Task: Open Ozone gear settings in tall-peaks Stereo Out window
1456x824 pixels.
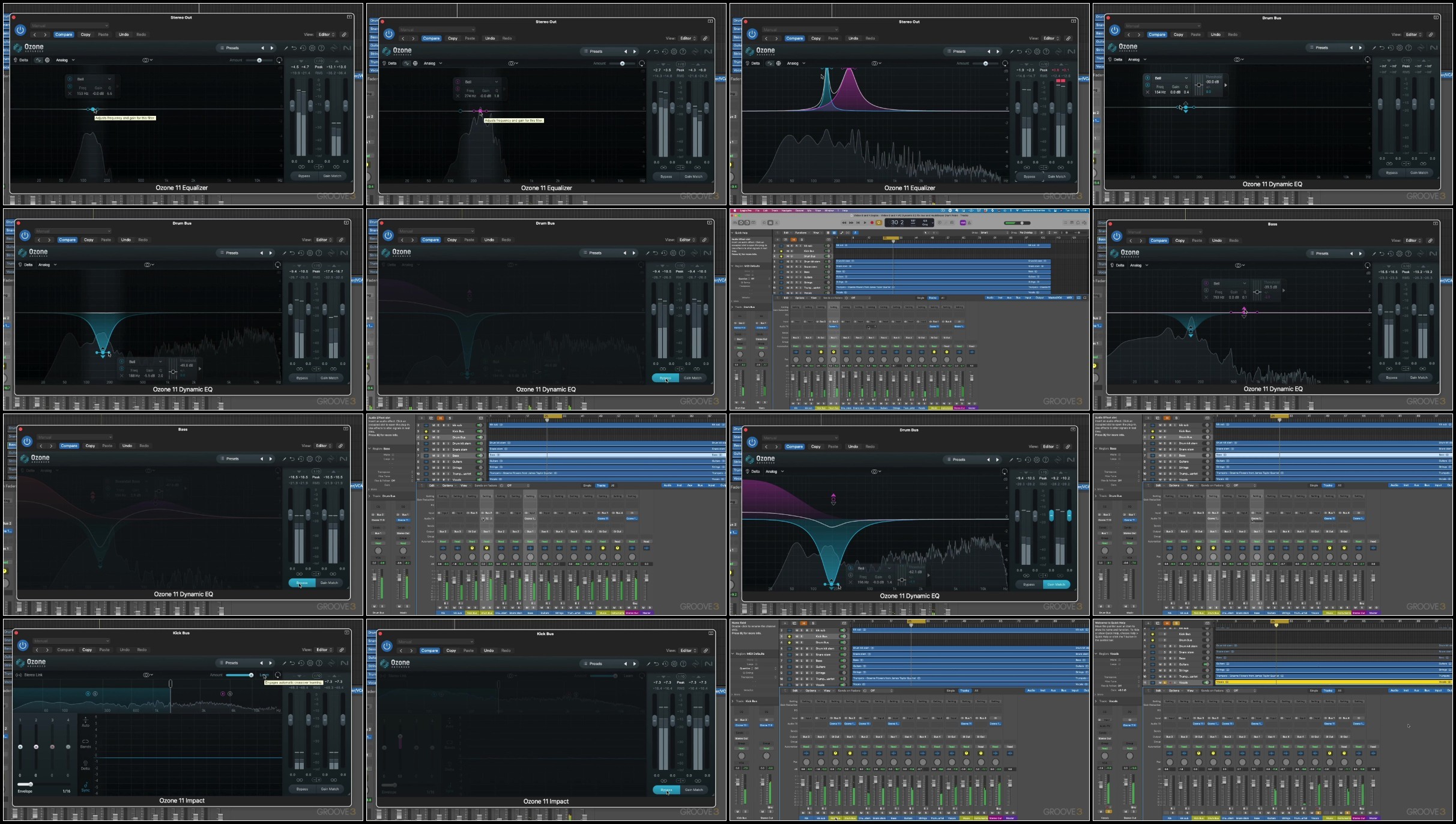Action: (1037, 52)
